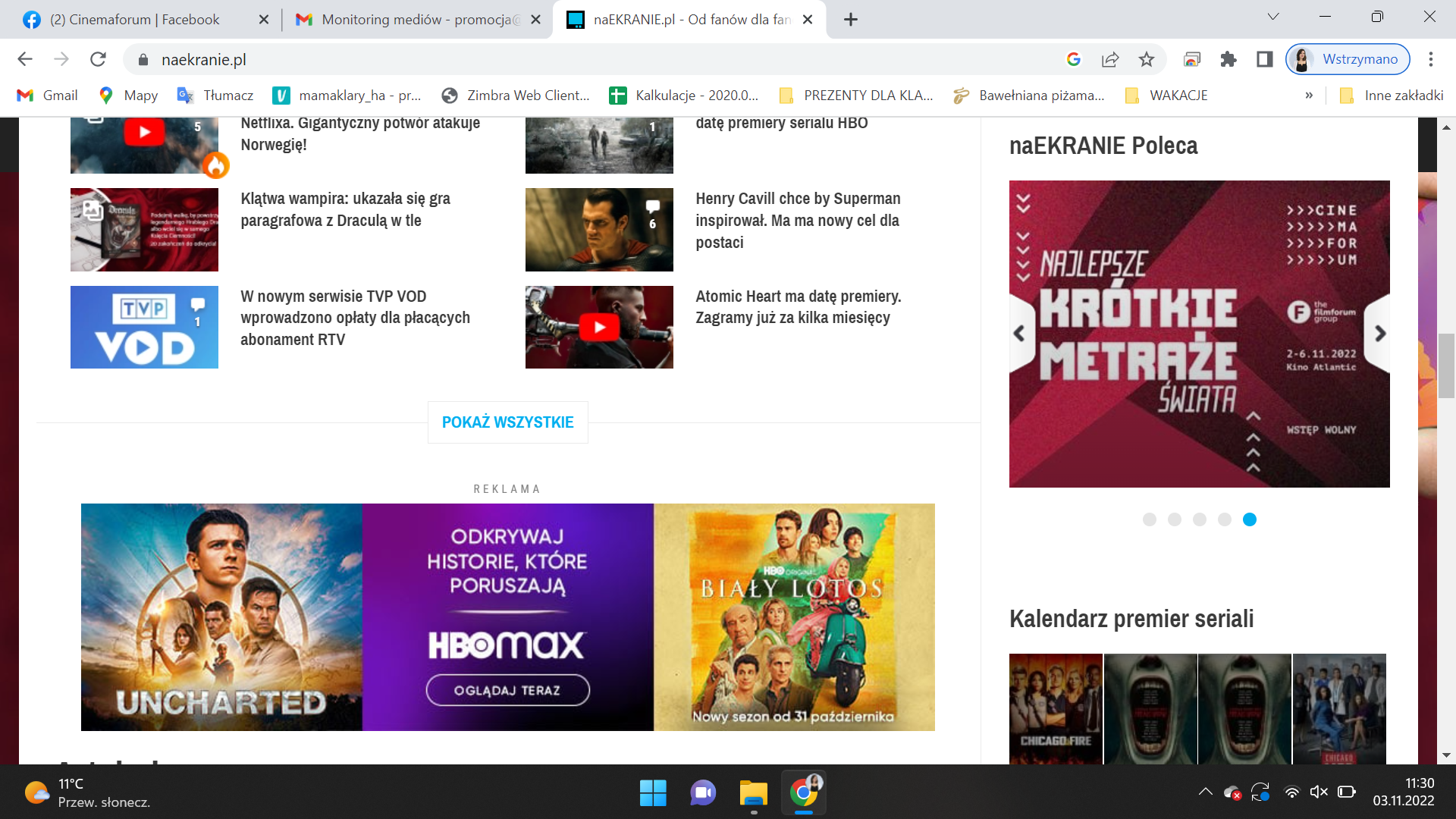
Task: Open the mamaklary_ha bookmark
Action: 347,96
